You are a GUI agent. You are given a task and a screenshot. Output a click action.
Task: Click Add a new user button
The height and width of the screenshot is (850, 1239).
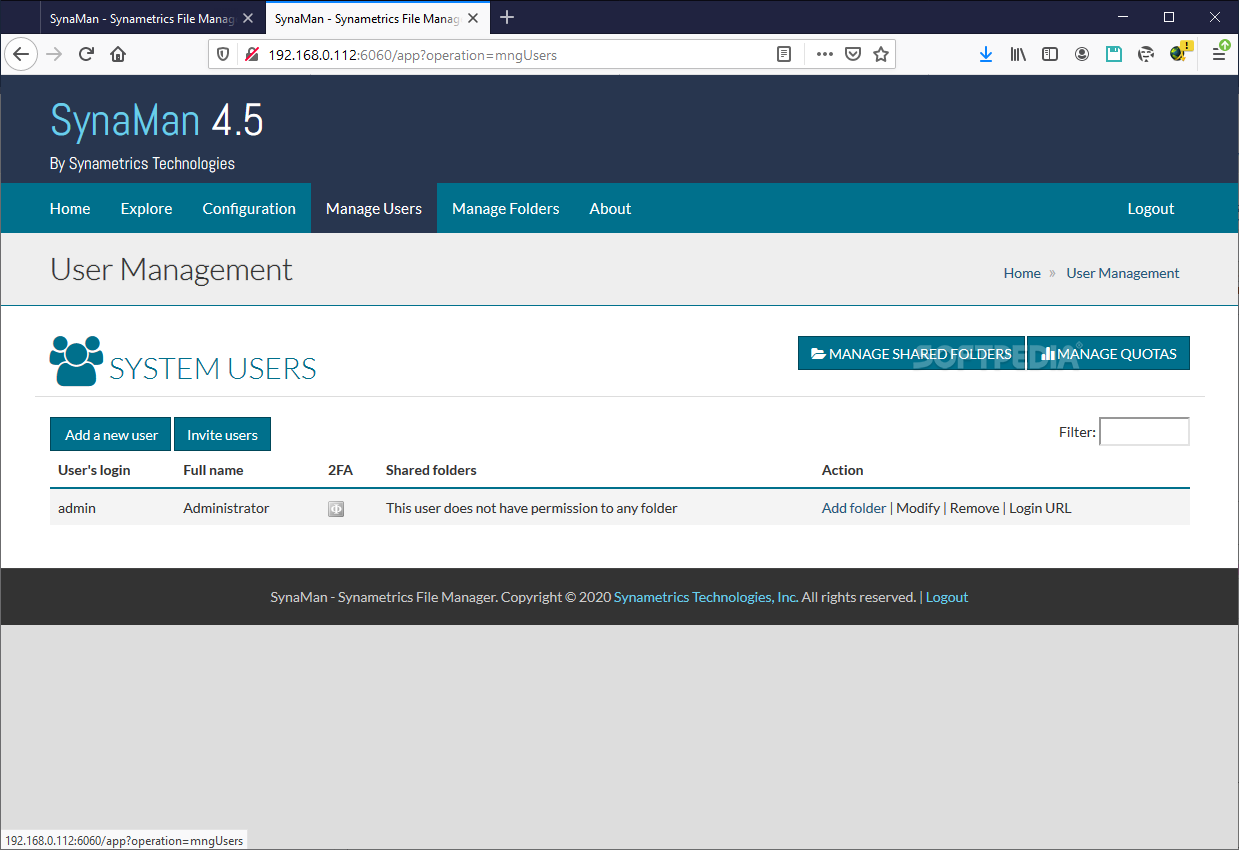click(111, 434)
